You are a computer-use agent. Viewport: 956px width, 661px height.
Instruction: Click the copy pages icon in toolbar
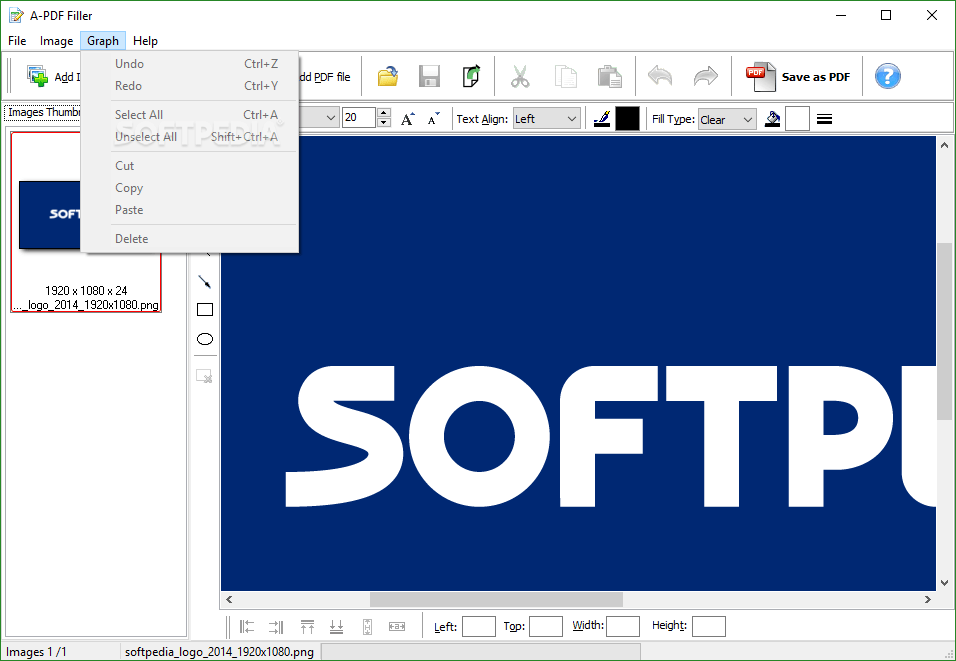coord(565,77)
